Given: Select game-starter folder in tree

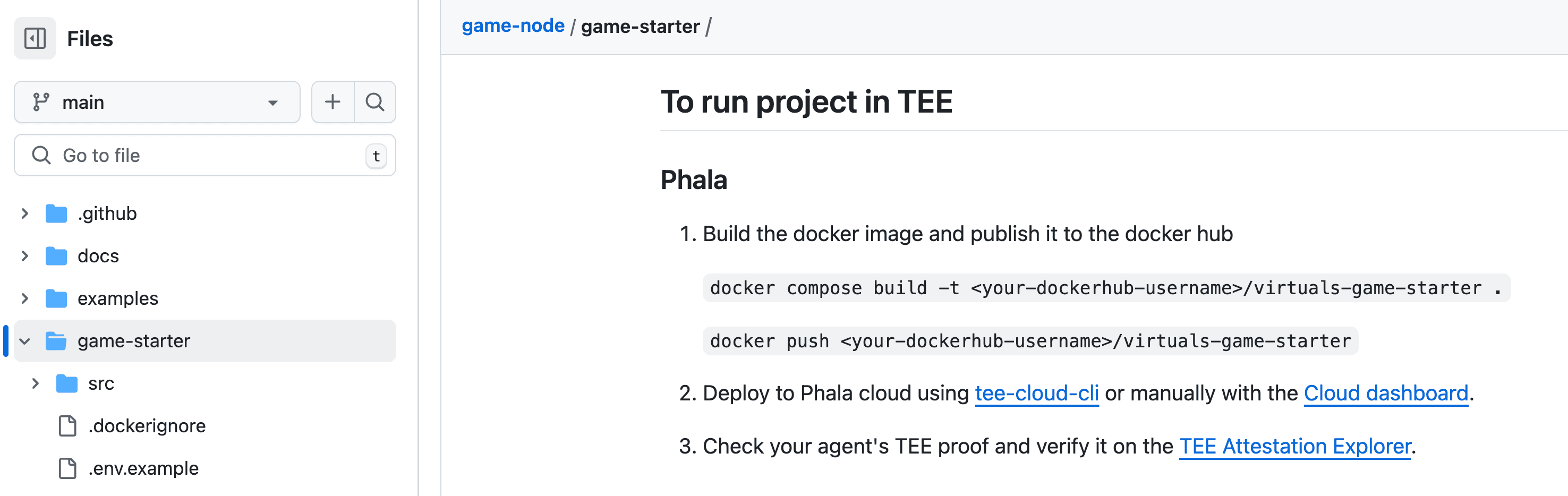Looking at the screenshot, I should coord(134,341).
